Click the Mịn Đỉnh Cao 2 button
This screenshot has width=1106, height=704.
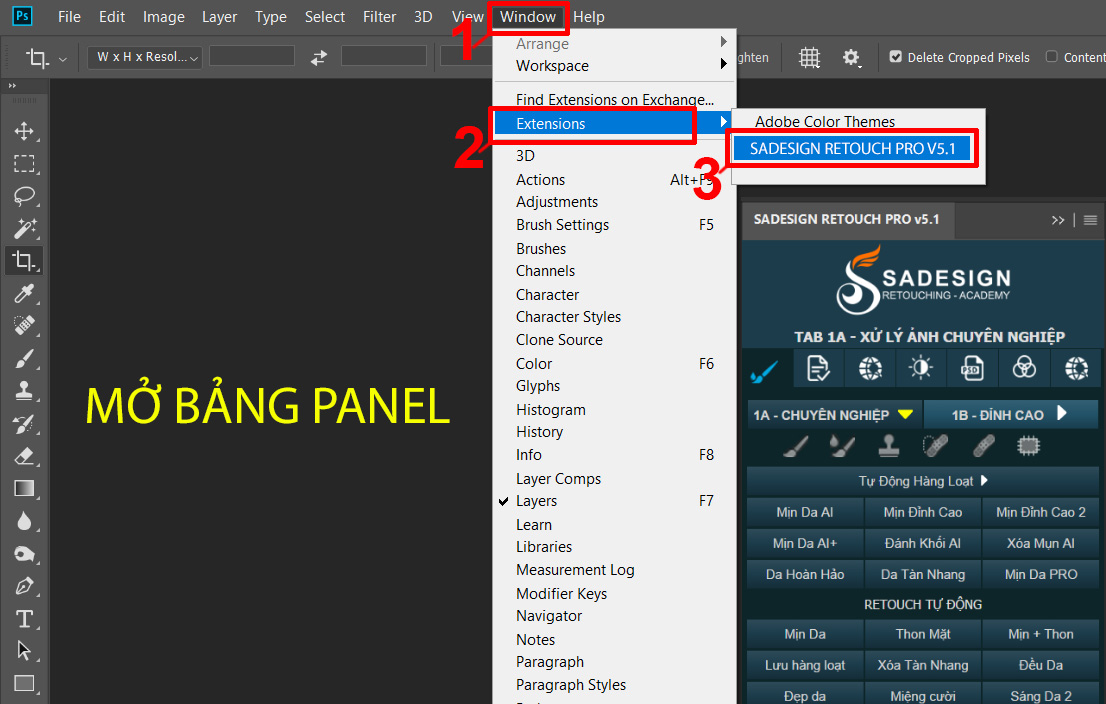click(1040, 513)
